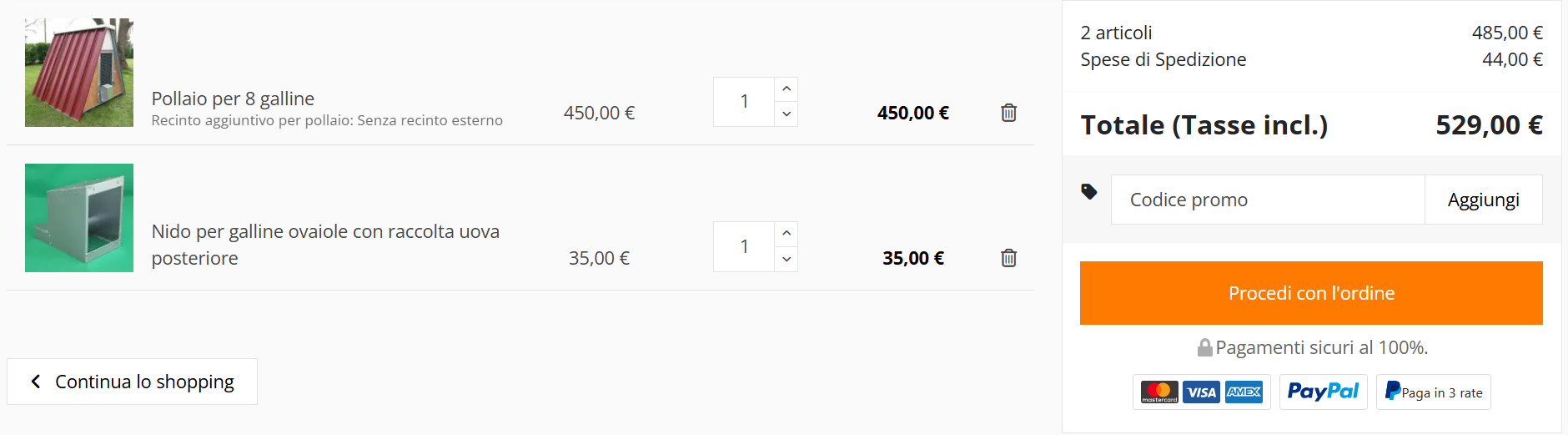The height and width of the screenshot is (435, 1568).
Task: Open the Pollaio per 8 galline product link
Action: tap(233, 99)
